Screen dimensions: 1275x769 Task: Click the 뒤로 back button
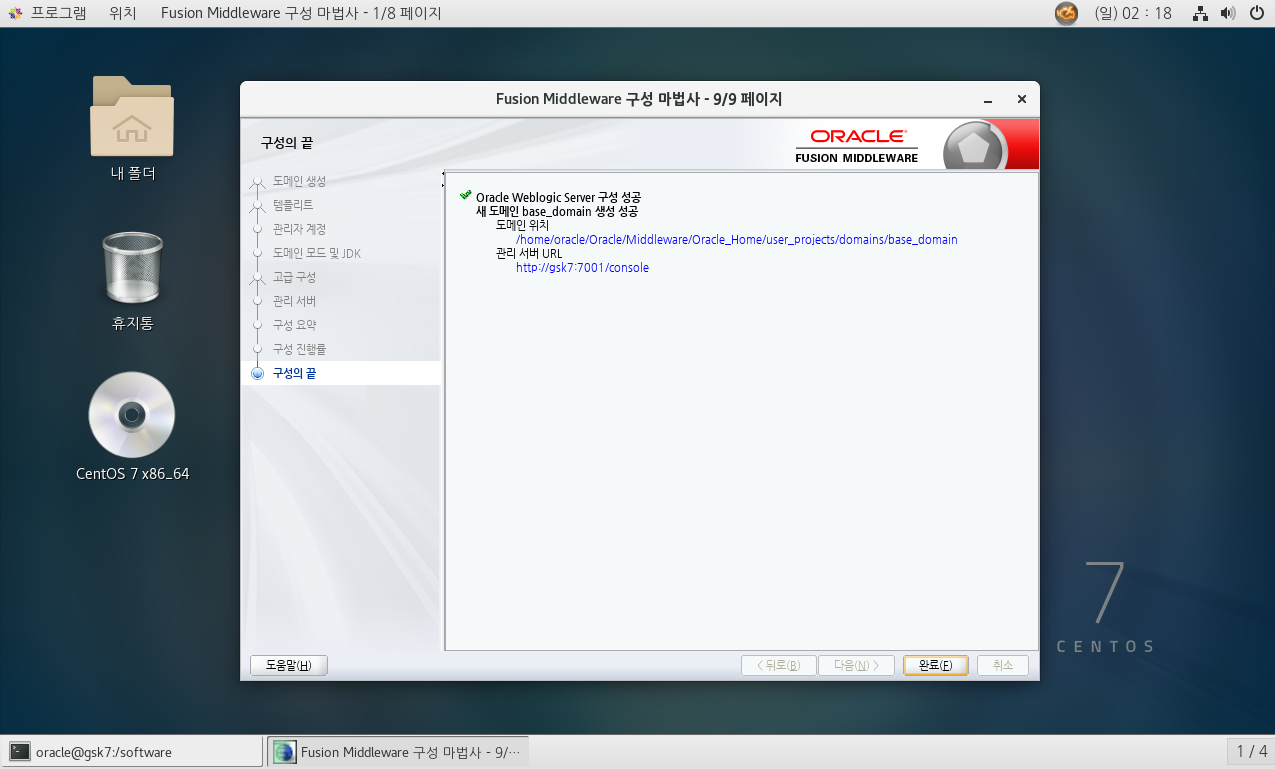coord(778,665)
